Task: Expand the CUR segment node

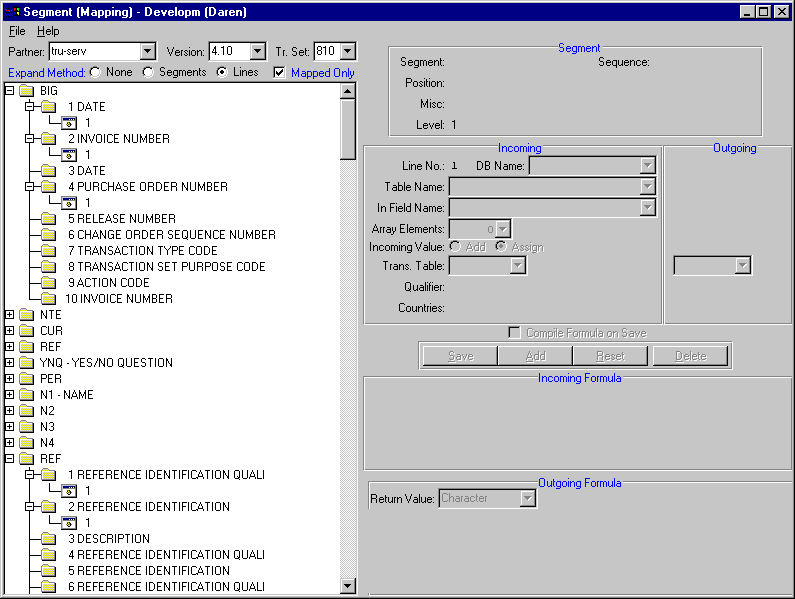Action: click(x=10, y=331)
